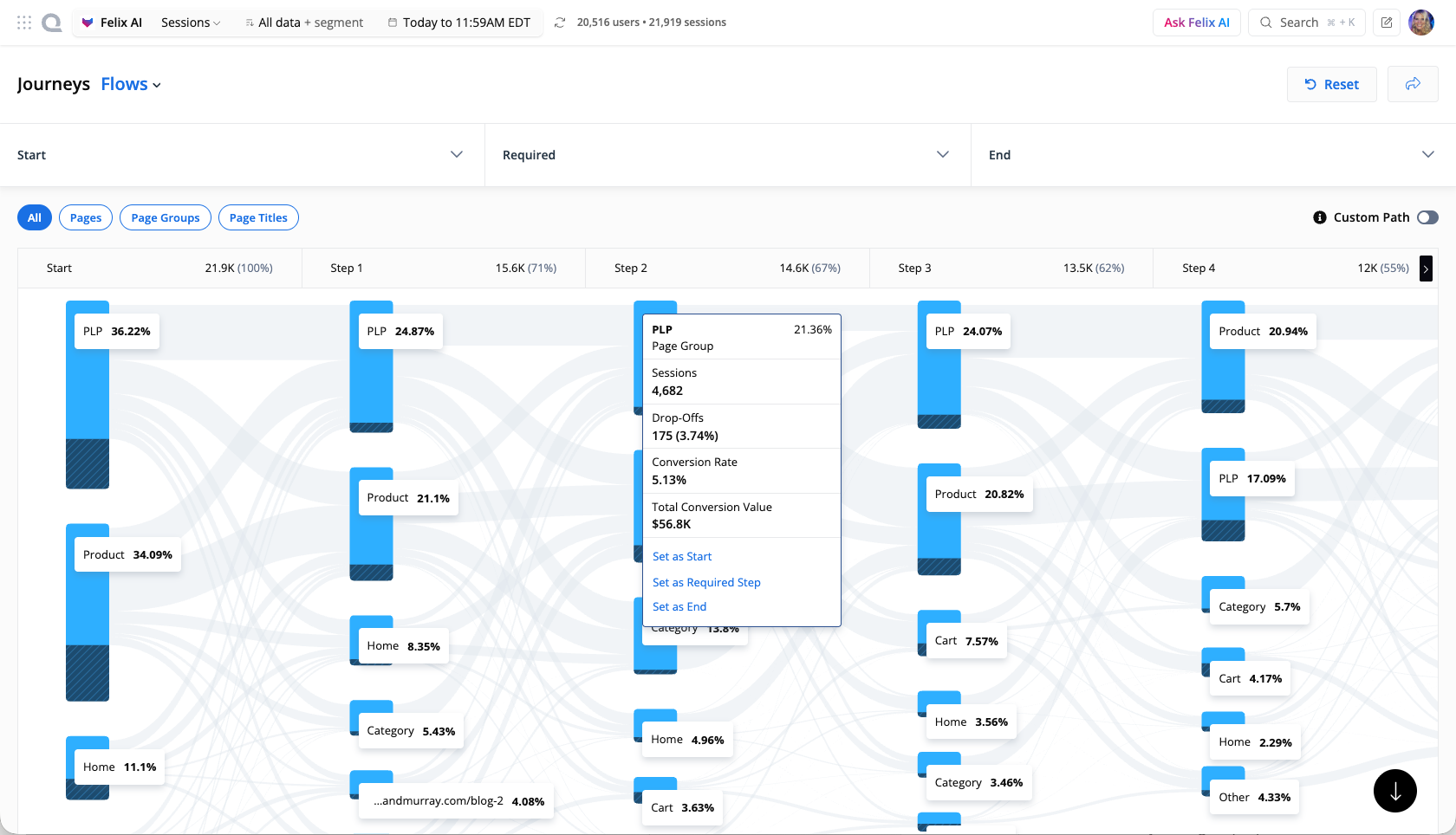Click Set as Required Step link
1456x835 pixels.
706,582
